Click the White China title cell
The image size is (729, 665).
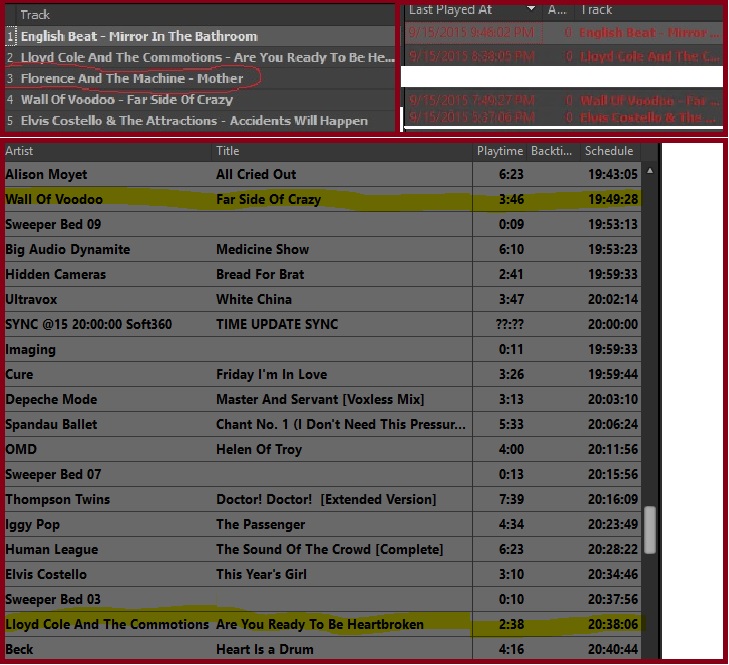coord(254,299)
